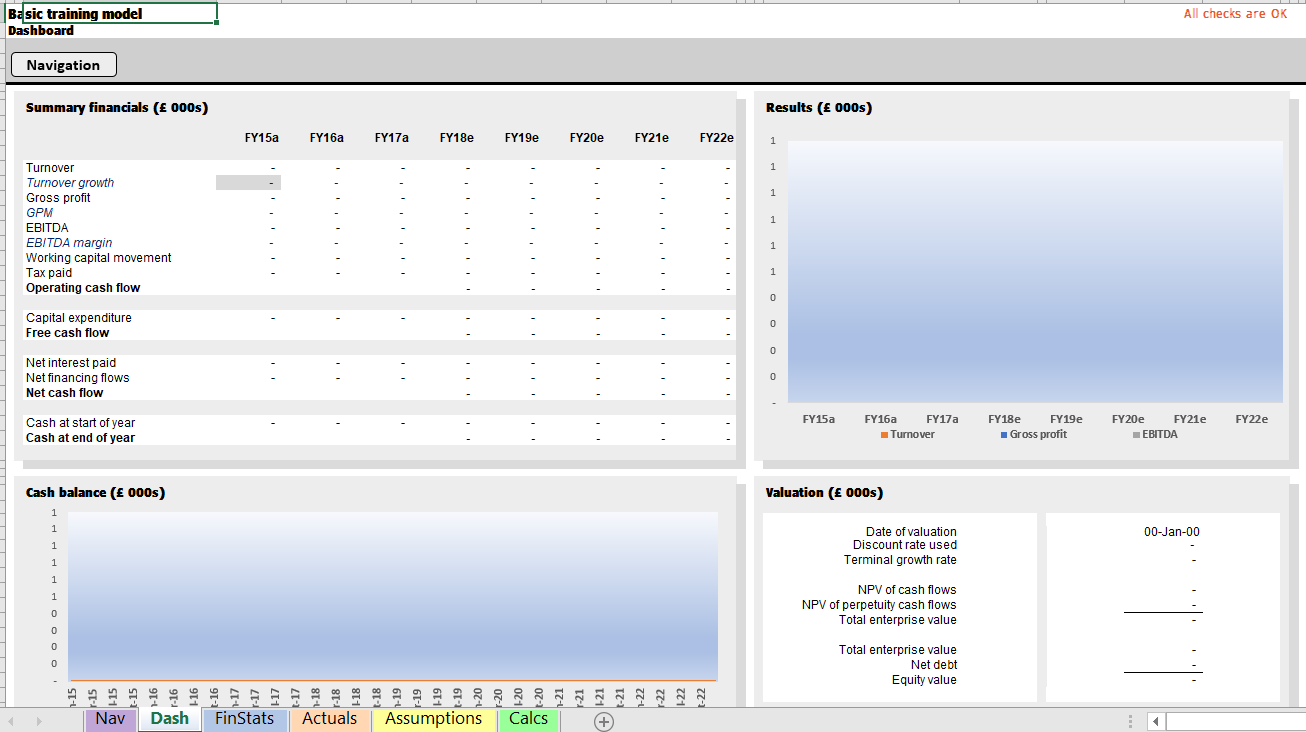The height and width of the screenshot is (732, 1306).
Task: Click the Gross profit legend entry
Action: click(1036, 434)
